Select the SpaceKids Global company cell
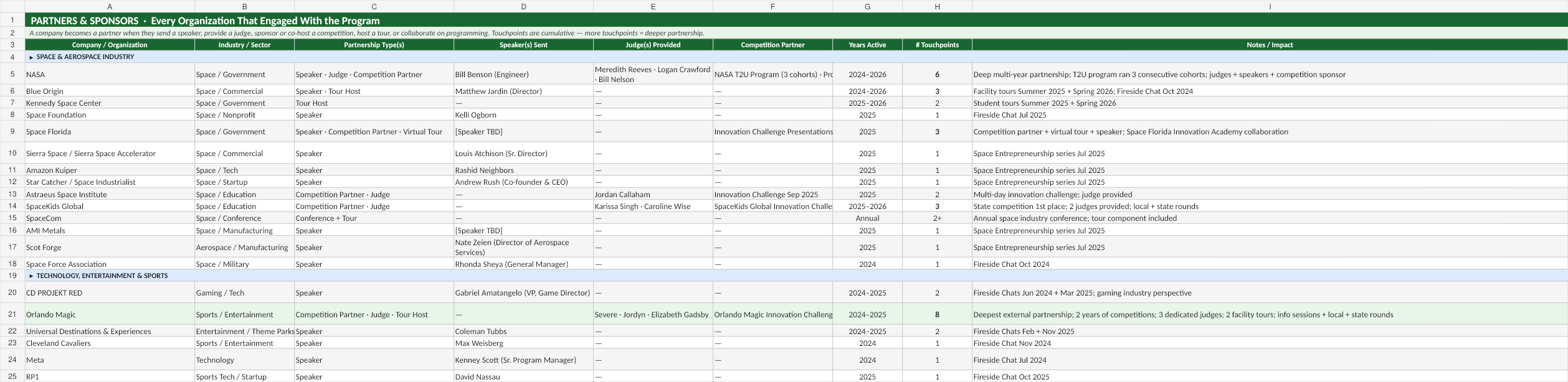Screen dimensions: 1568x382 (110, 206)
